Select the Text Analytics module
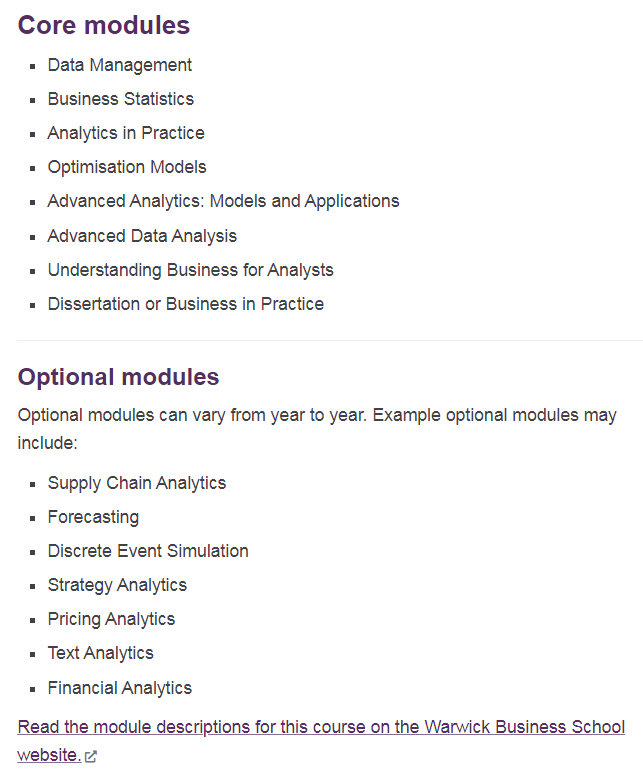The width and height of the screenshot is (643, 780). (x=100, y=653)
